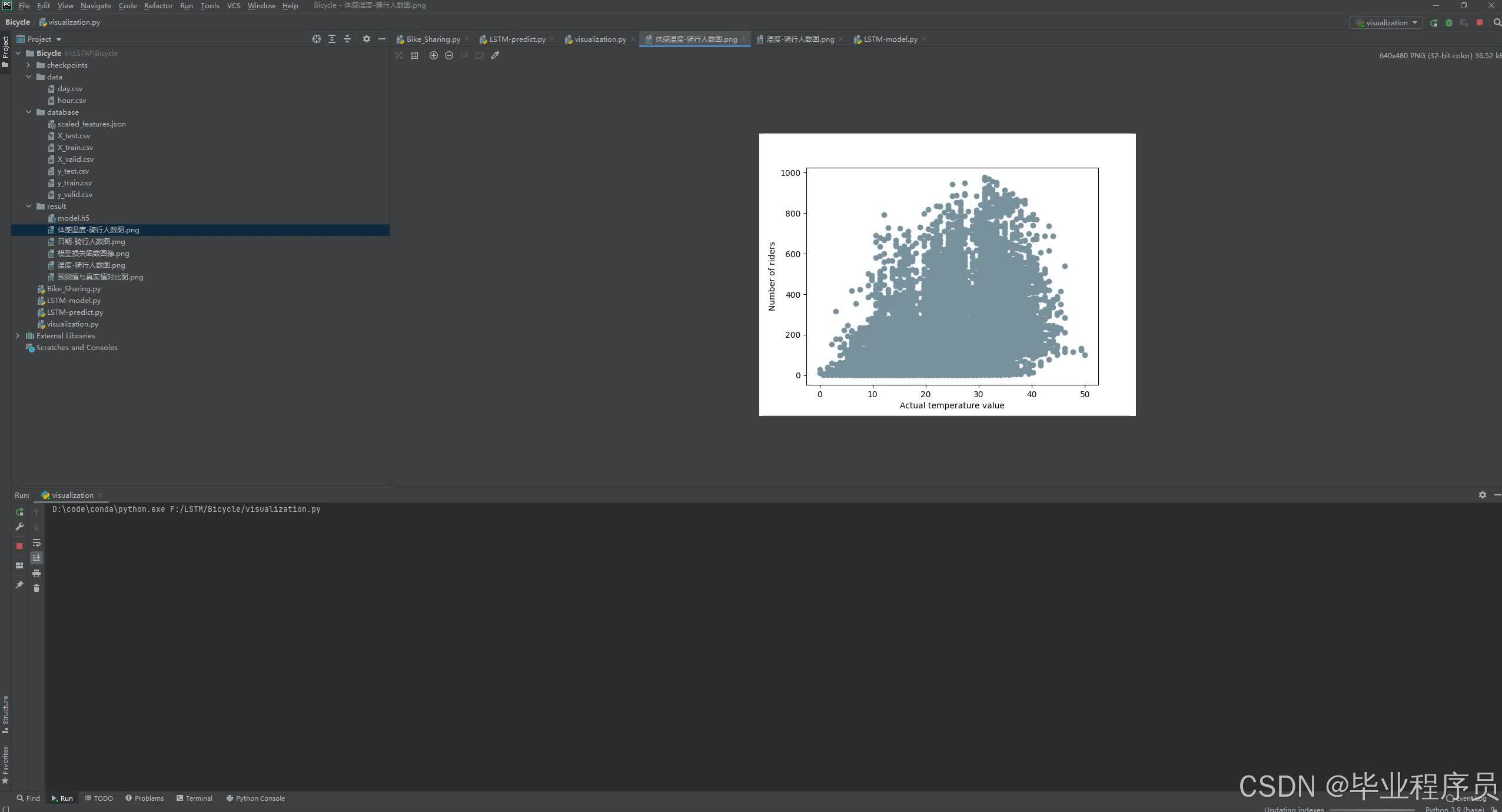
Task: Switch to the LSTM-model.py tab
Action: [890, 39]
